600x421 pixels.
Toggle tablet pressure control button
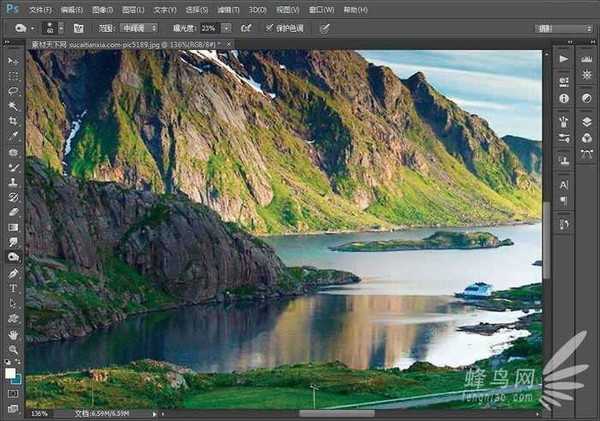324,28
